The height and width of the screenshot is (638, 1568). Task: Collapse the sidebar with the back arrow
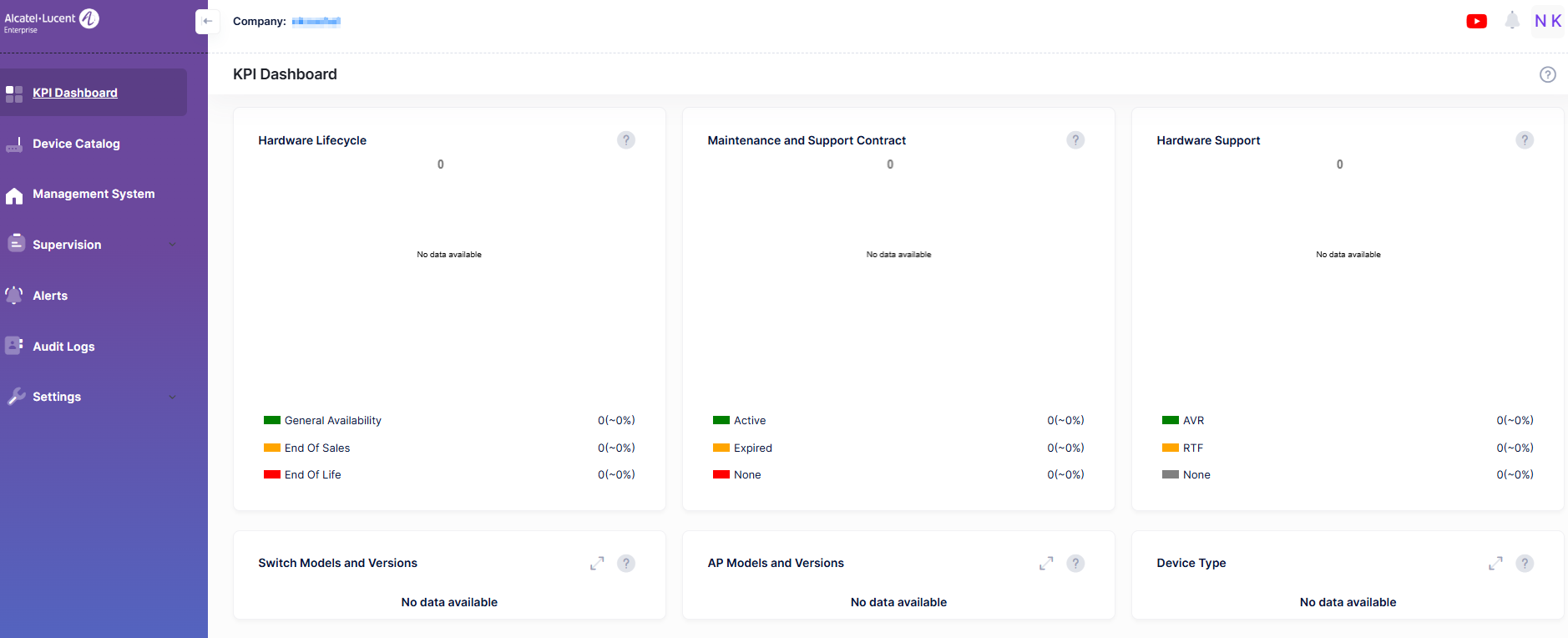point(208,21)
